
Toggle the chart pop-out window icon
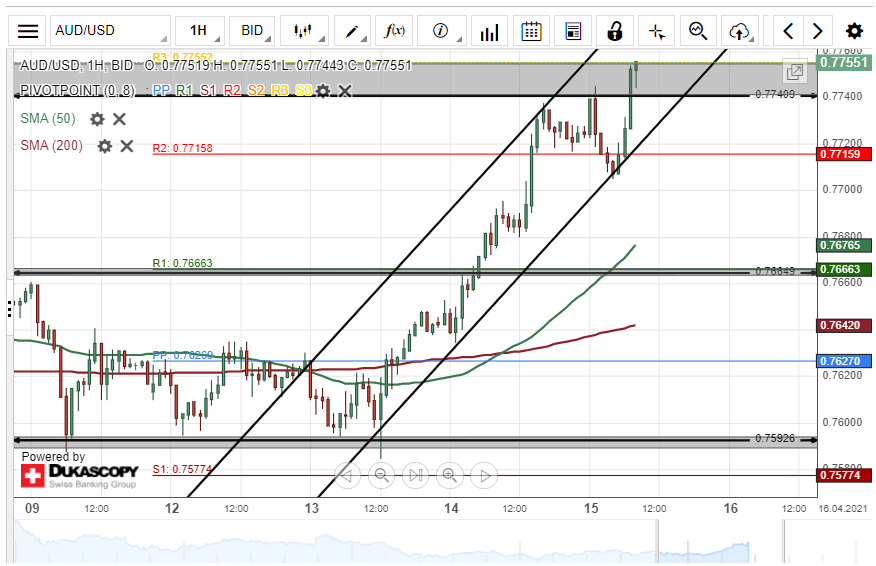tap(795, 72)
